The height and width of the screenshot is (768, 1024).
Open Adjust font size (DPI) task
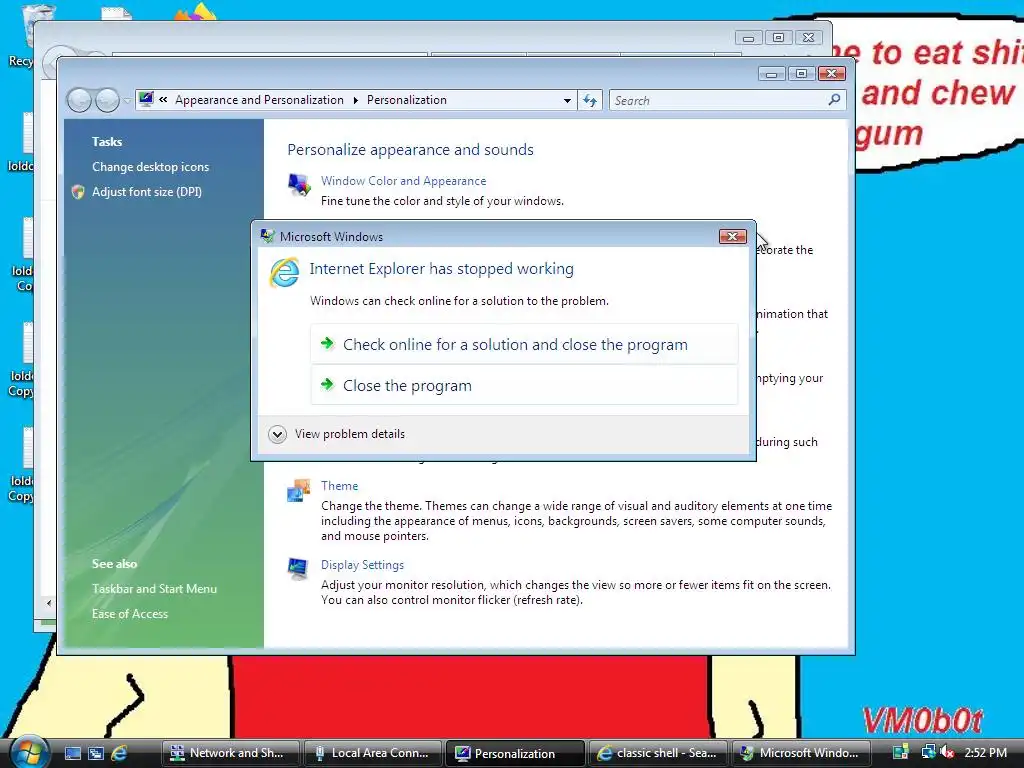(x=146, y=191)
